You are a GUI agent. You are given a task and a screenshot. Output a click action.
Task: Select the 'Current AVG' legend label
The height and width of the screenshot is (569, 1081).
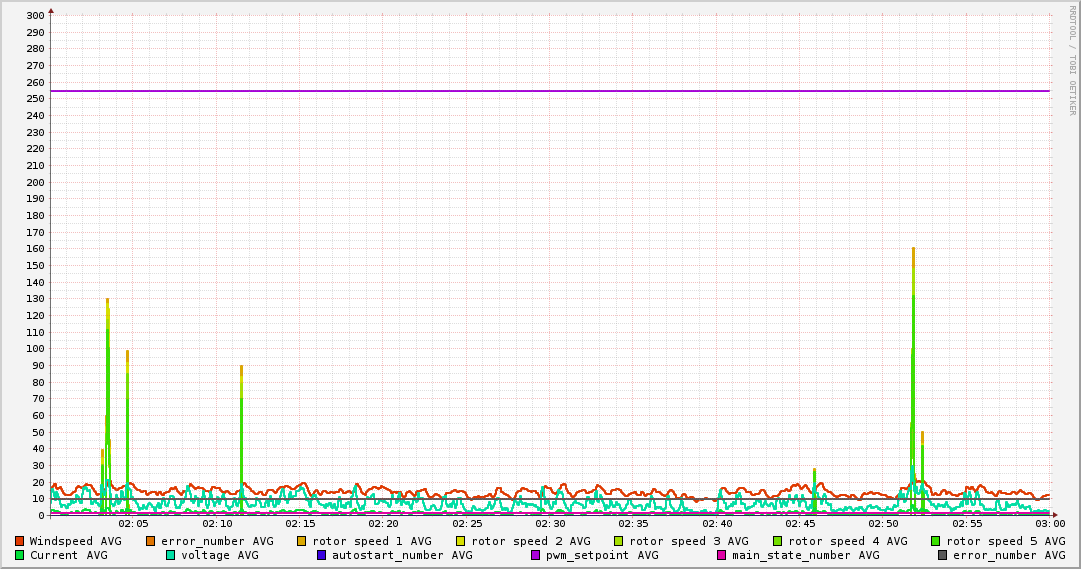click(x=68, y=555)
